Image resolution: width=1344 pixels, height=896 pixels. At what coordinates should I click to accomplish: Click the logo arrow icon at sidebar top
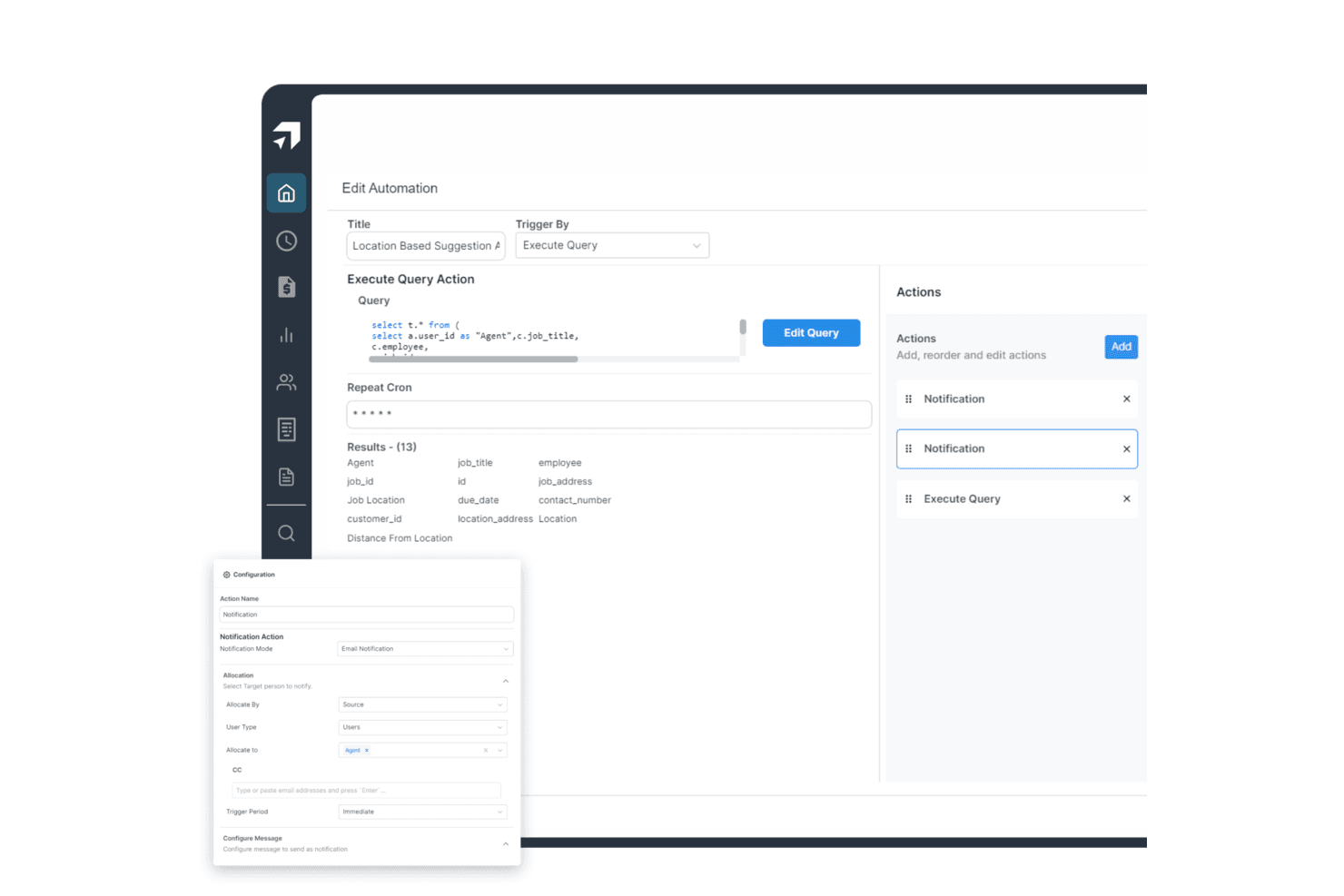click(286, 135)
